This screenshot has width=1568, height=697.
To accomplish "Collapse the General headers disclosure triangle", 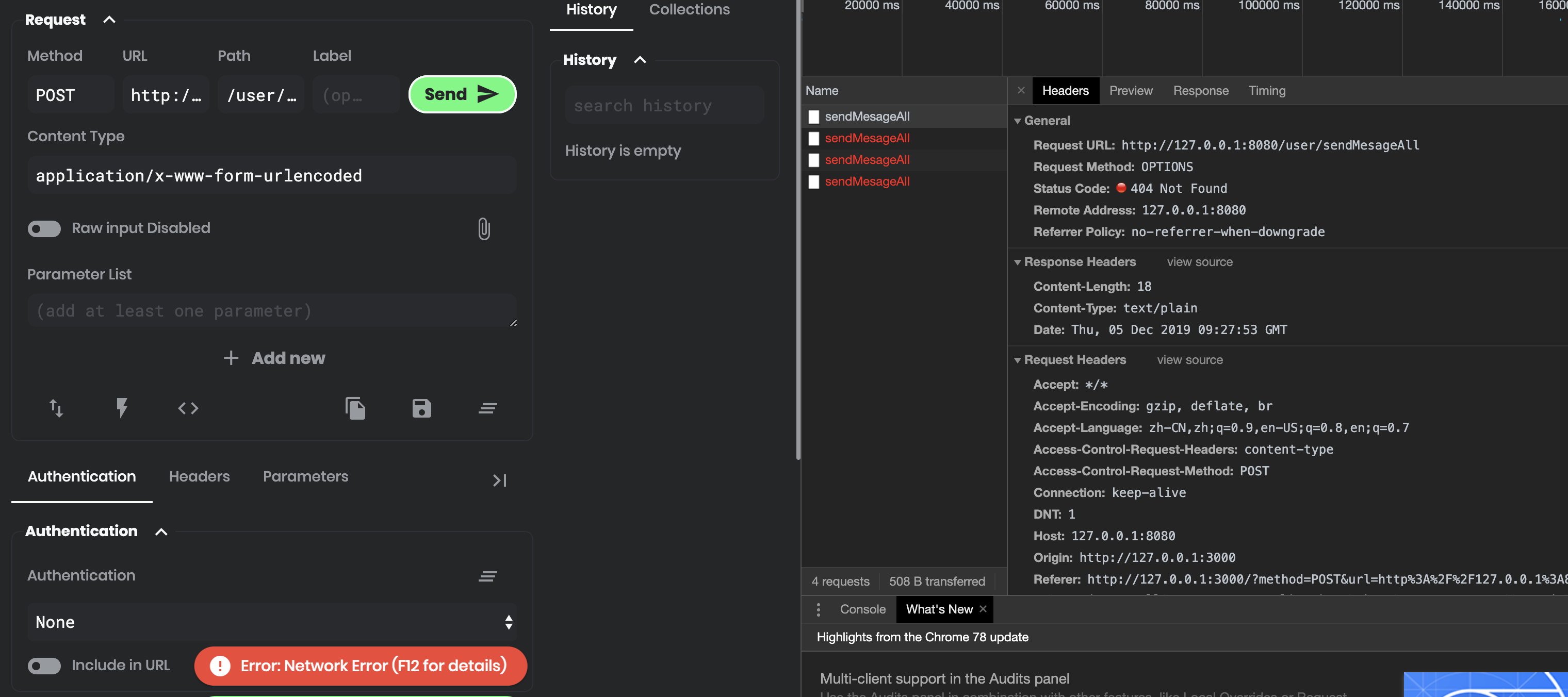I will (1017, 121).
